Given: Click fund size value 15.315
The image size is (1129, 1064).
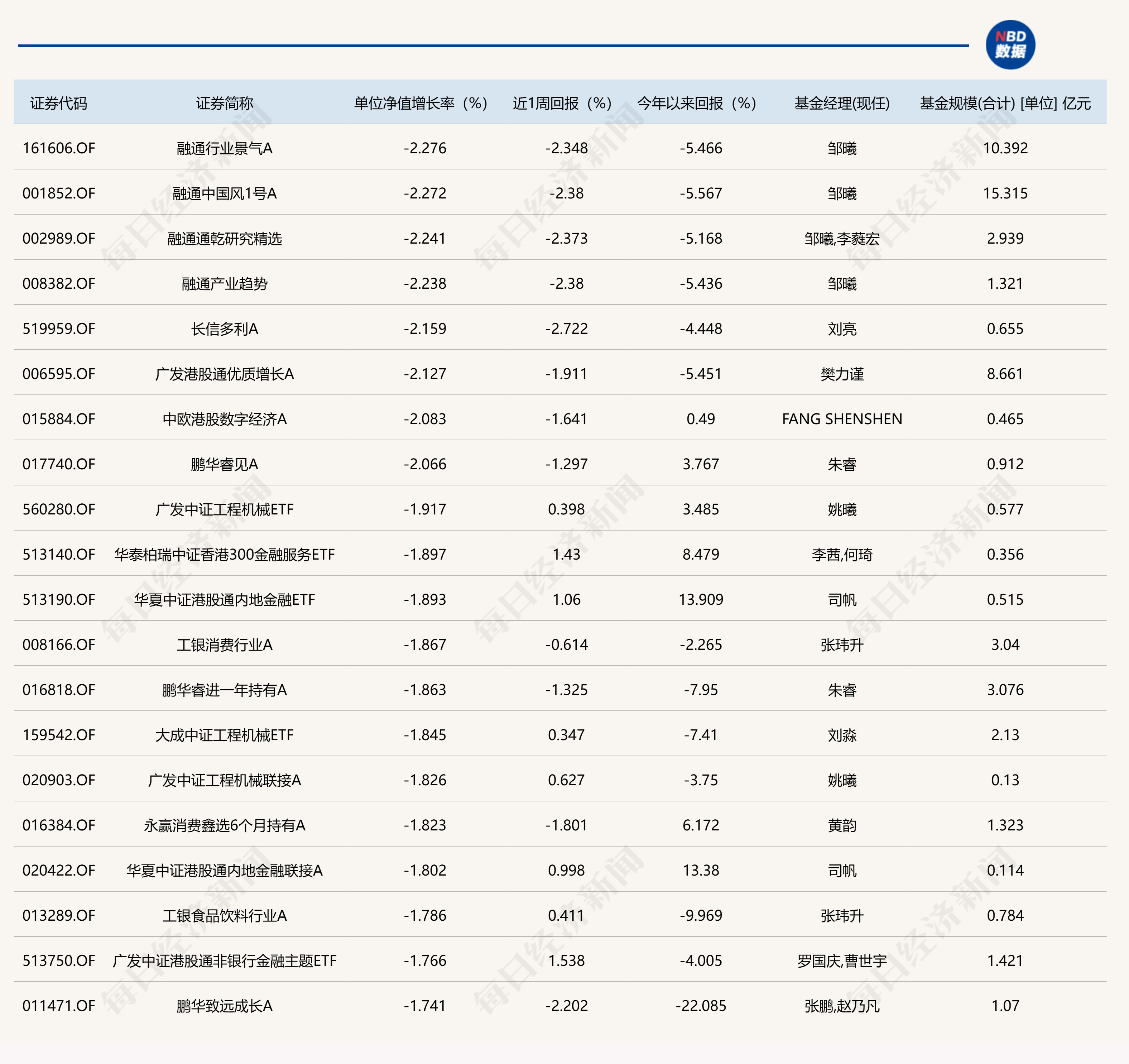Looking at the screenshot, I should (1005, 194).
